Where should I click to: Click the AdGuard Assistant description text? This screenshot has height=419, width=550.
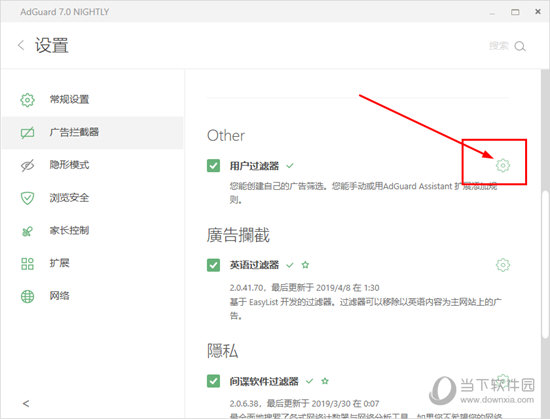363,193
